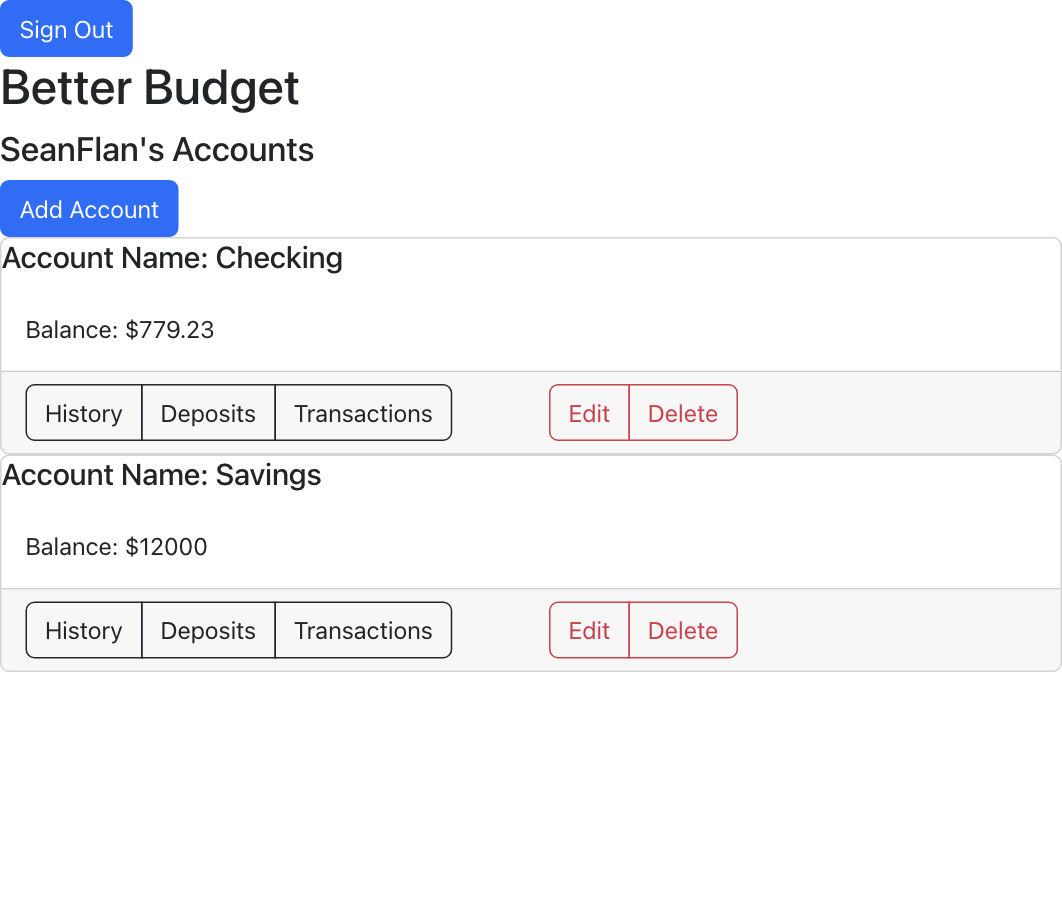The height and width of the screenshot is (904, 1062).
Task: Click the Checking balance of $779.23
Action: pyautogui.click(x=118, y=329)
